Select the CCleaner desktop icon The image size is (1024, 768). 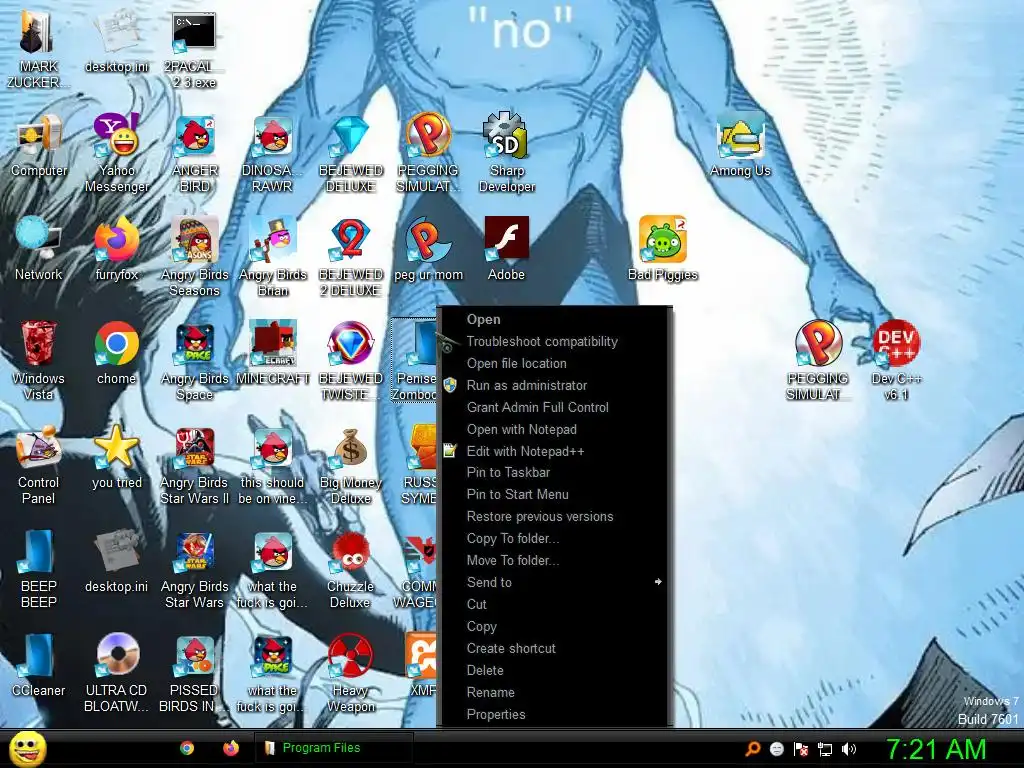38,656
